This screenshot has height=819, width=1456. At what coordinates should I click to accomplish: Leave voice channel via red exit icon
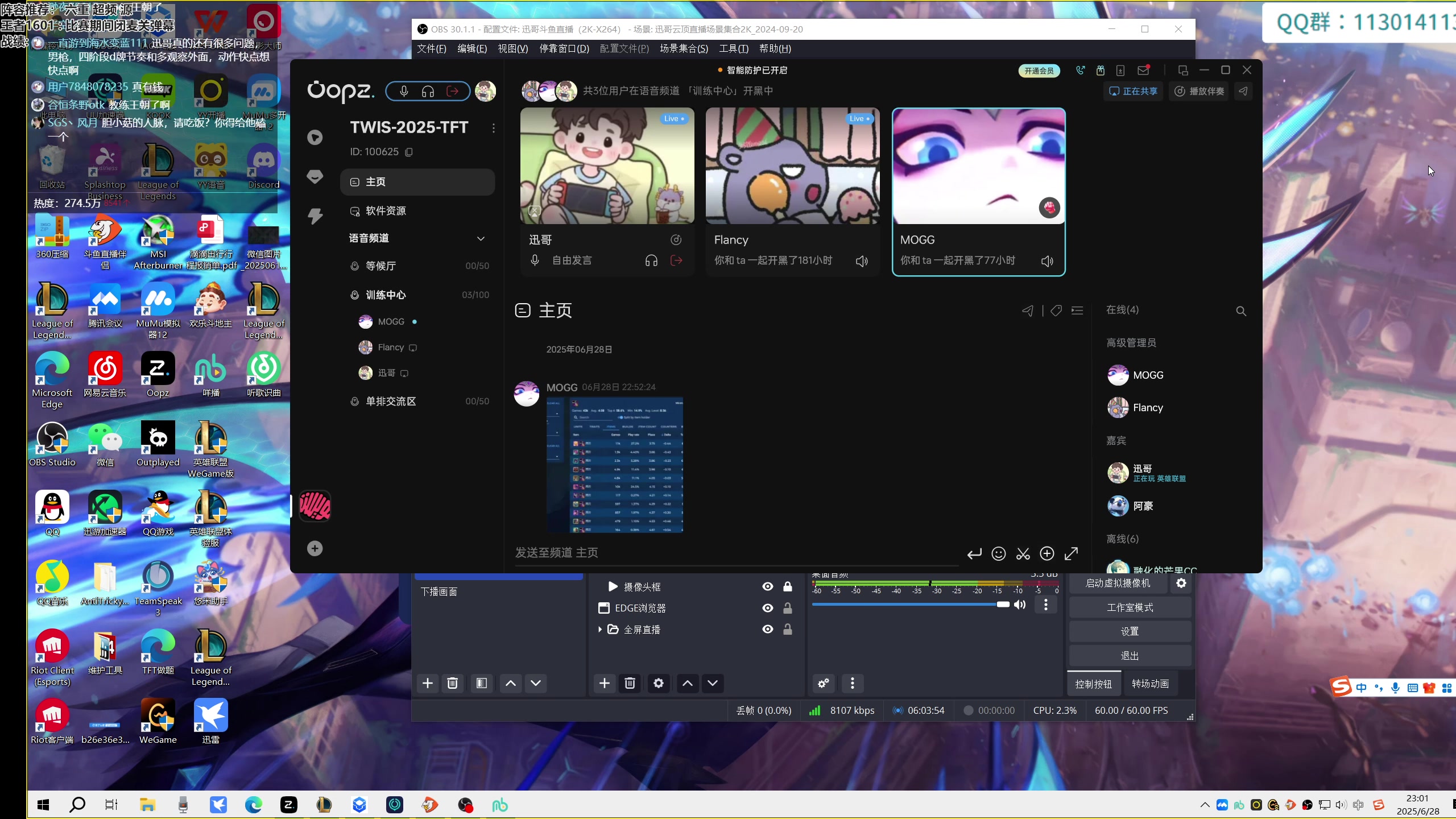tap(453, 91)
